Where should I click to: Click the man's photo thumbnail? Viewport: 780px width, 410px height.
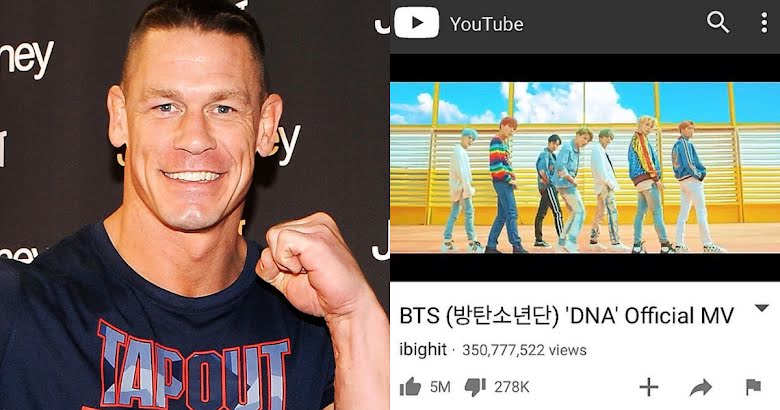(195, 205)
